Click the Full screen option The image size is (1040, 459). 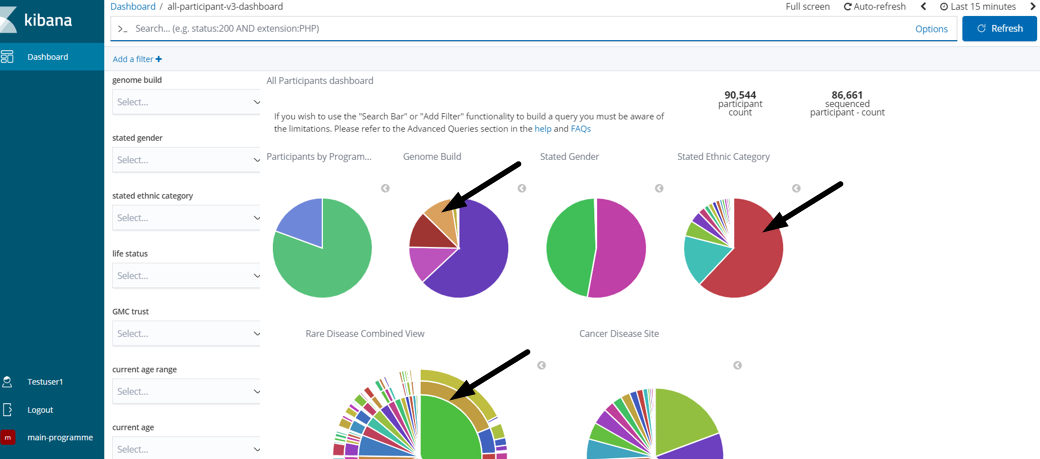[807, 7]
